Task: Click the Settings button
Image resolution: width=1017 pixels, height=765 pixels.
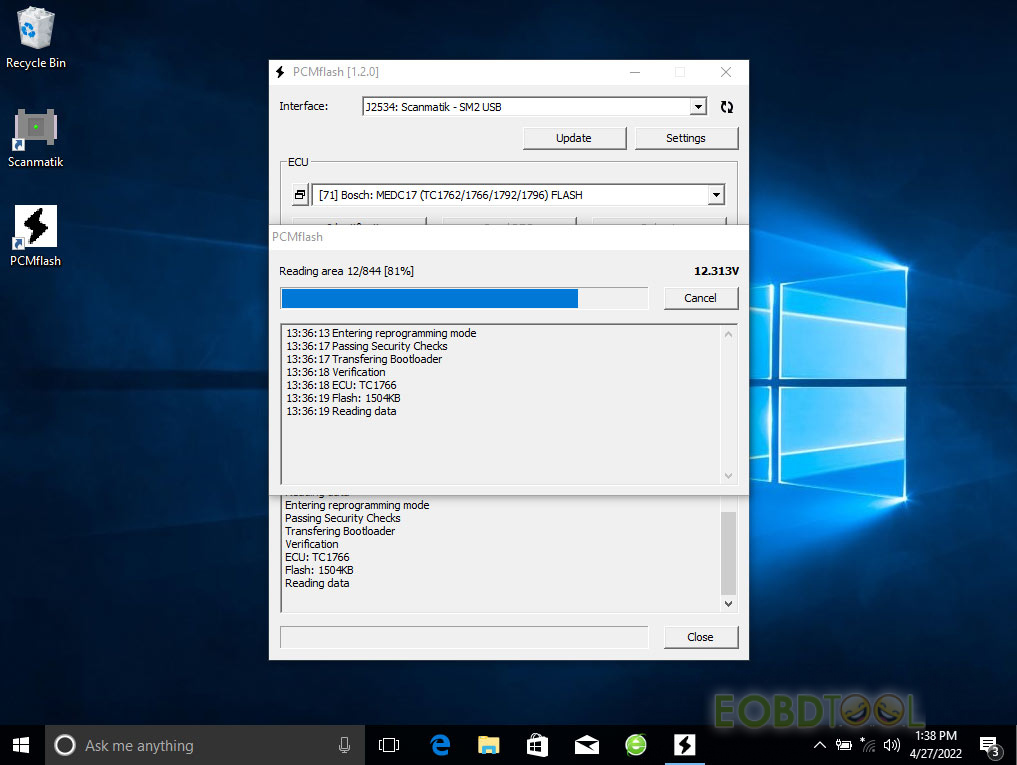Action: pyautogui.click(x=686, y=138)
